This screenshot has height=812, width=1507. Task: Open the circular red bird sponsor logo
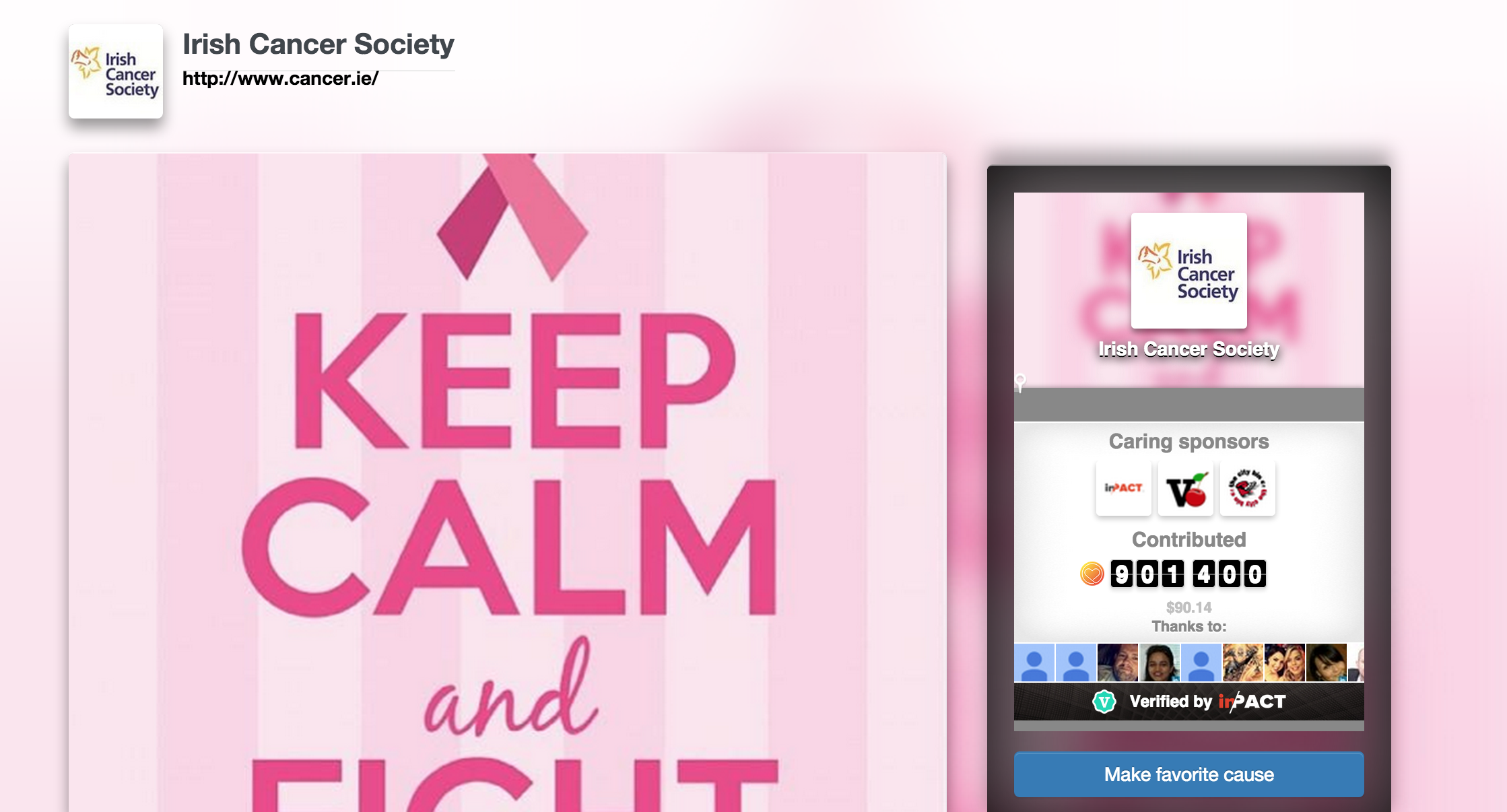(x=1247, y=488)
